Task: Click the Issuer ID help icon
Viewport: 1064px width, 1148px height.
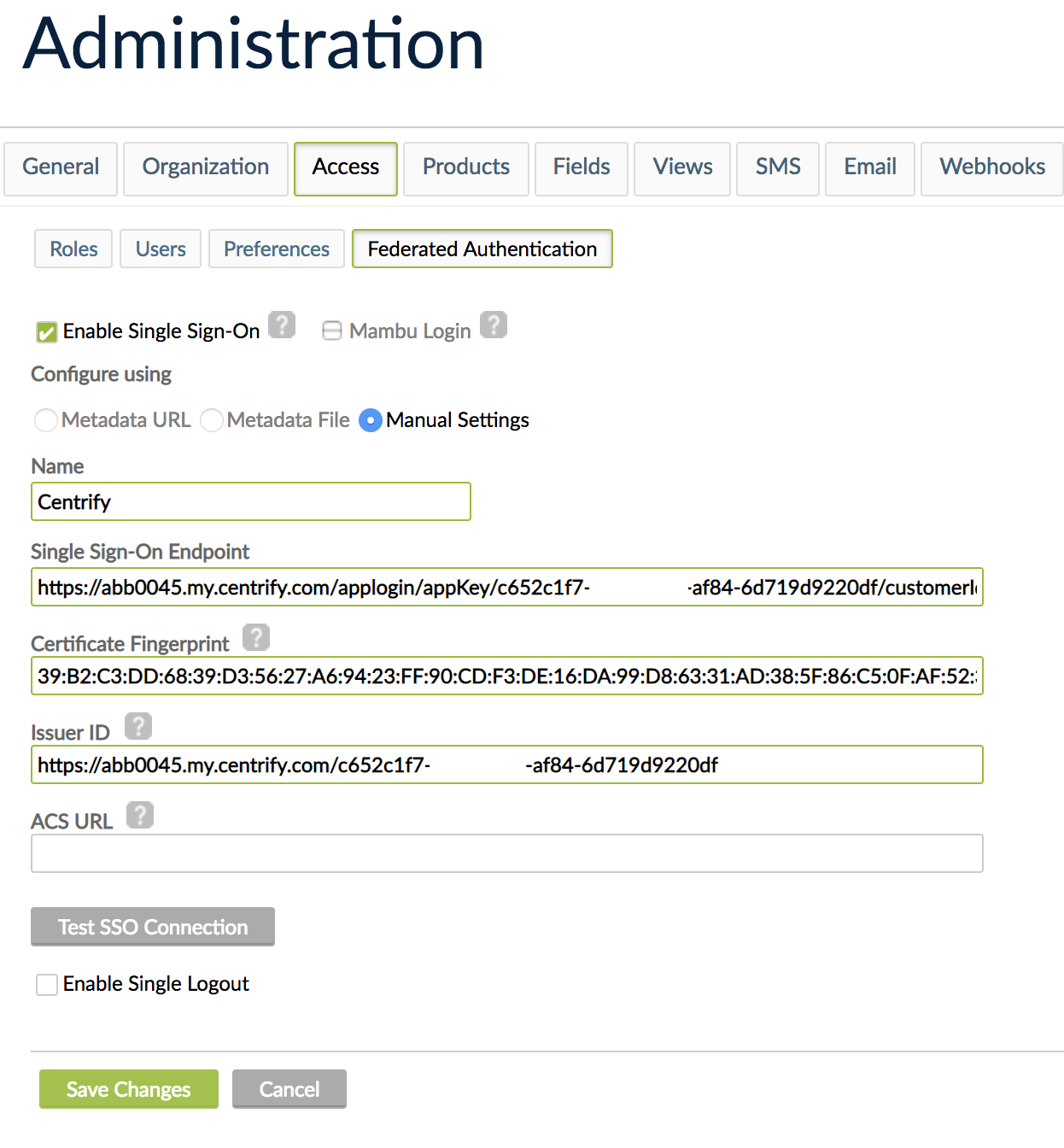Action: pos(139,727)
